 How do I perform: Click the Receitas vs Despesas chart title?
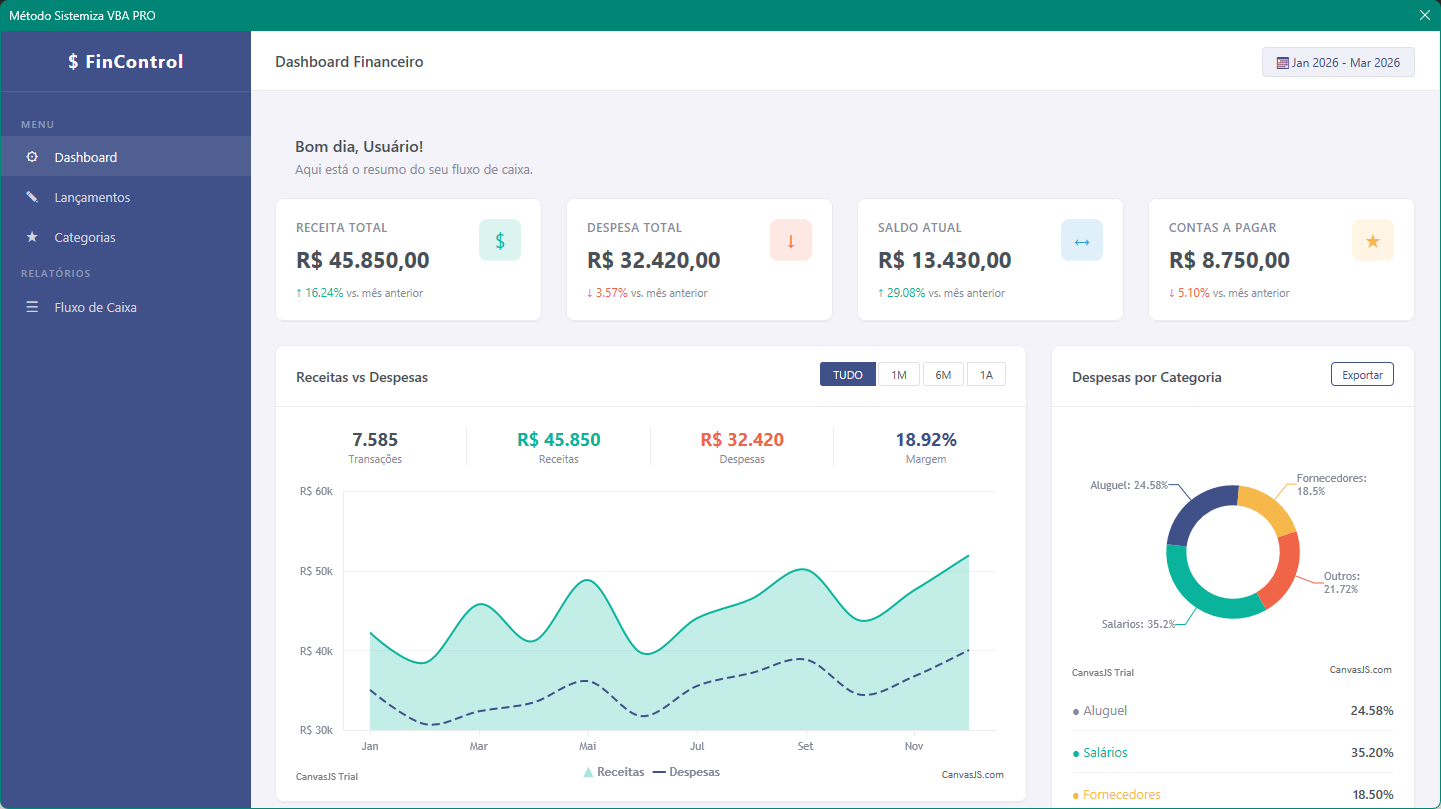coord(362,377)
